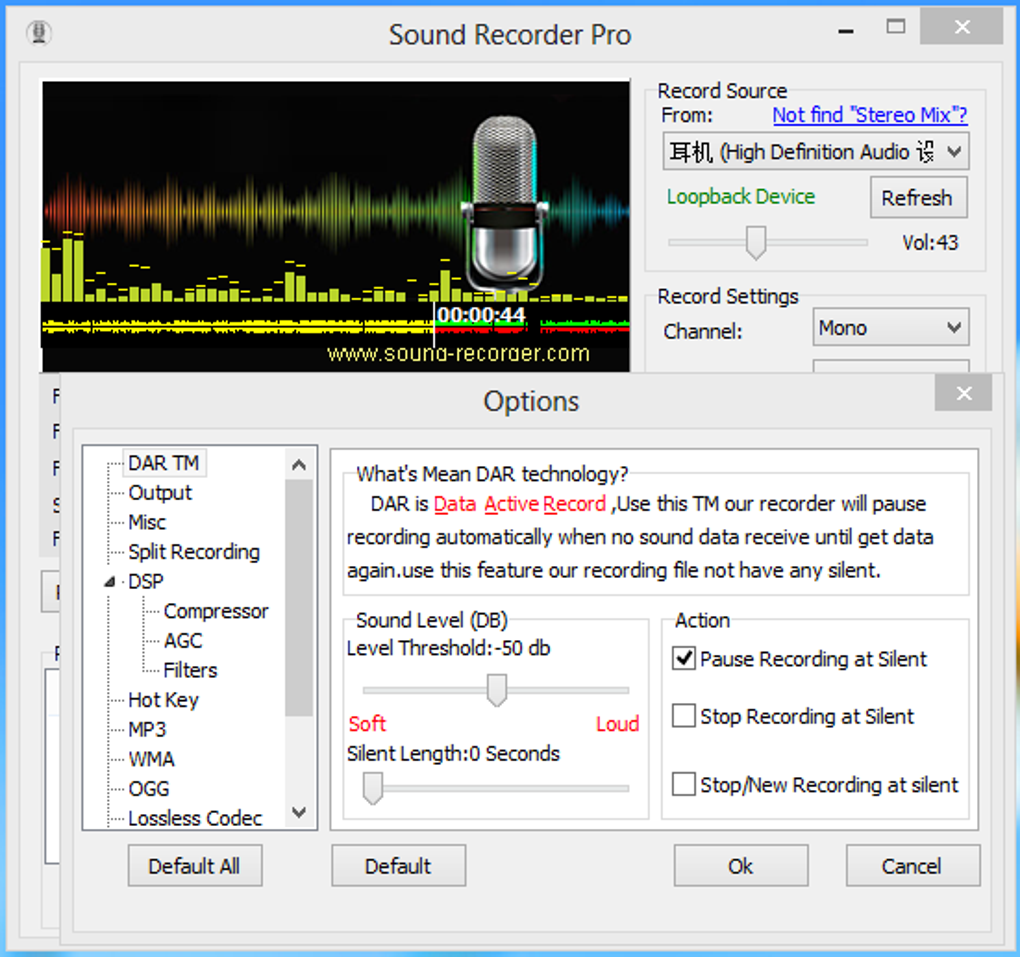Disable Pause Recording at Silent checkbox

pyautogui.click(x=684, y=660)
